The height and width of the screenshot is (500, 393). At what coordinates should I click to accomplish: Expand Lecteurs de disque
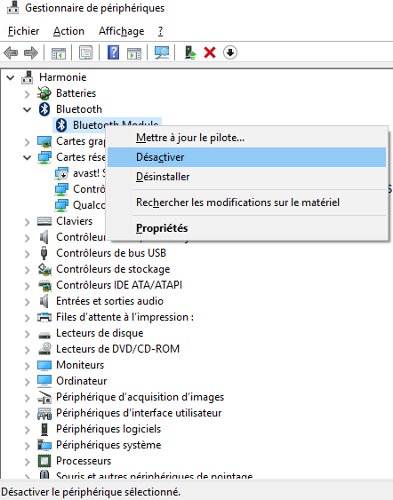tap(27, 334)
